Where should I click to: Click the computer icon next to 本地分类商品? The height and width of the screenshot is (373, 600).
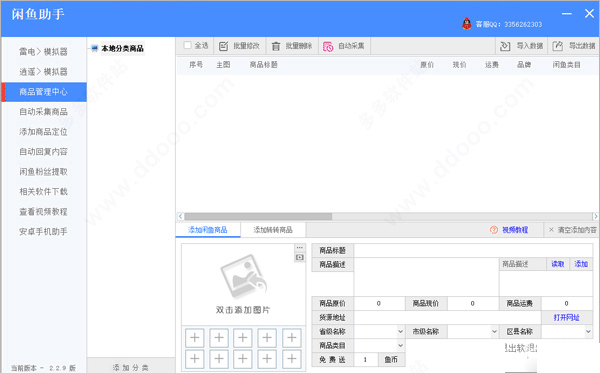[x=95, y=48]
